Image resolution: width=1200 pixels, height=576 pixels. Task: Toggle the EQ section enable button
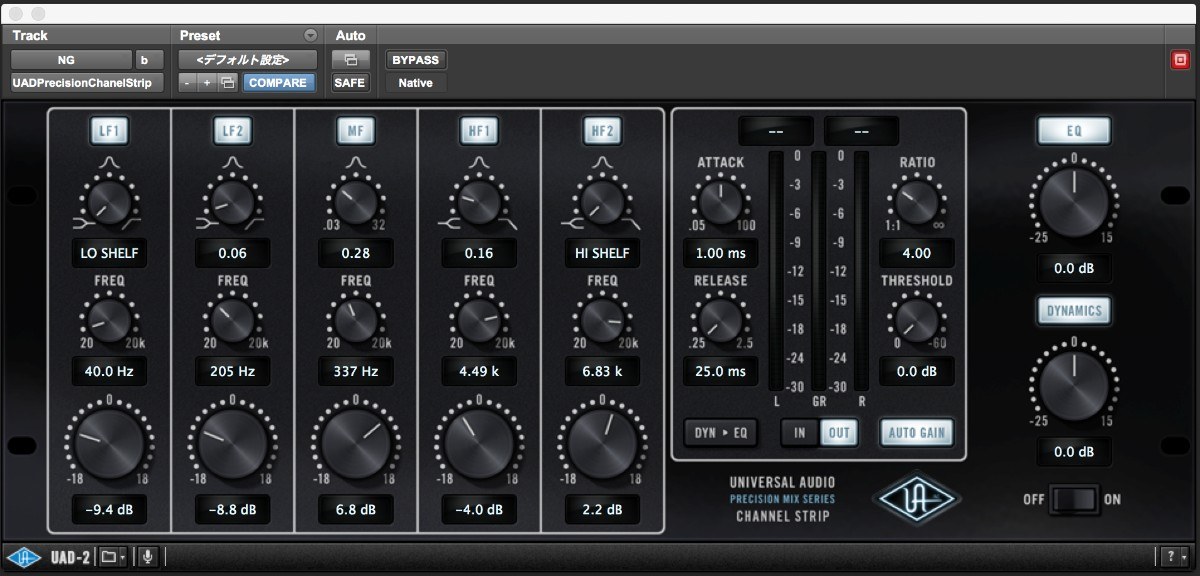pos(1073,130)
